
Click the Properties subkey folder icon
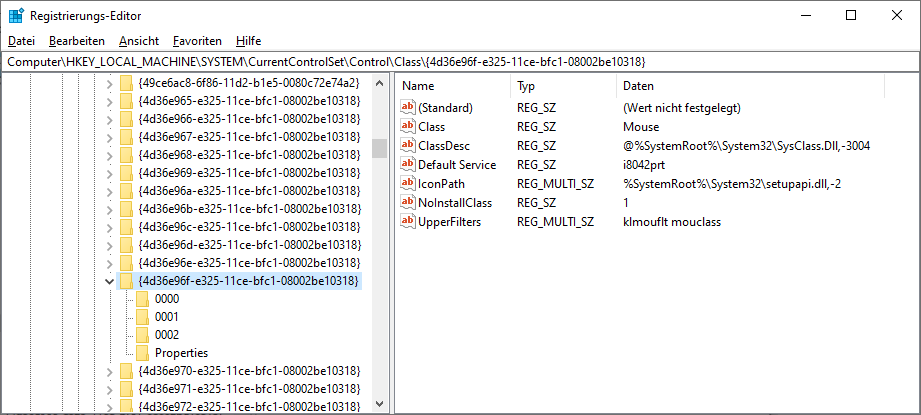[x=141, y=353]
